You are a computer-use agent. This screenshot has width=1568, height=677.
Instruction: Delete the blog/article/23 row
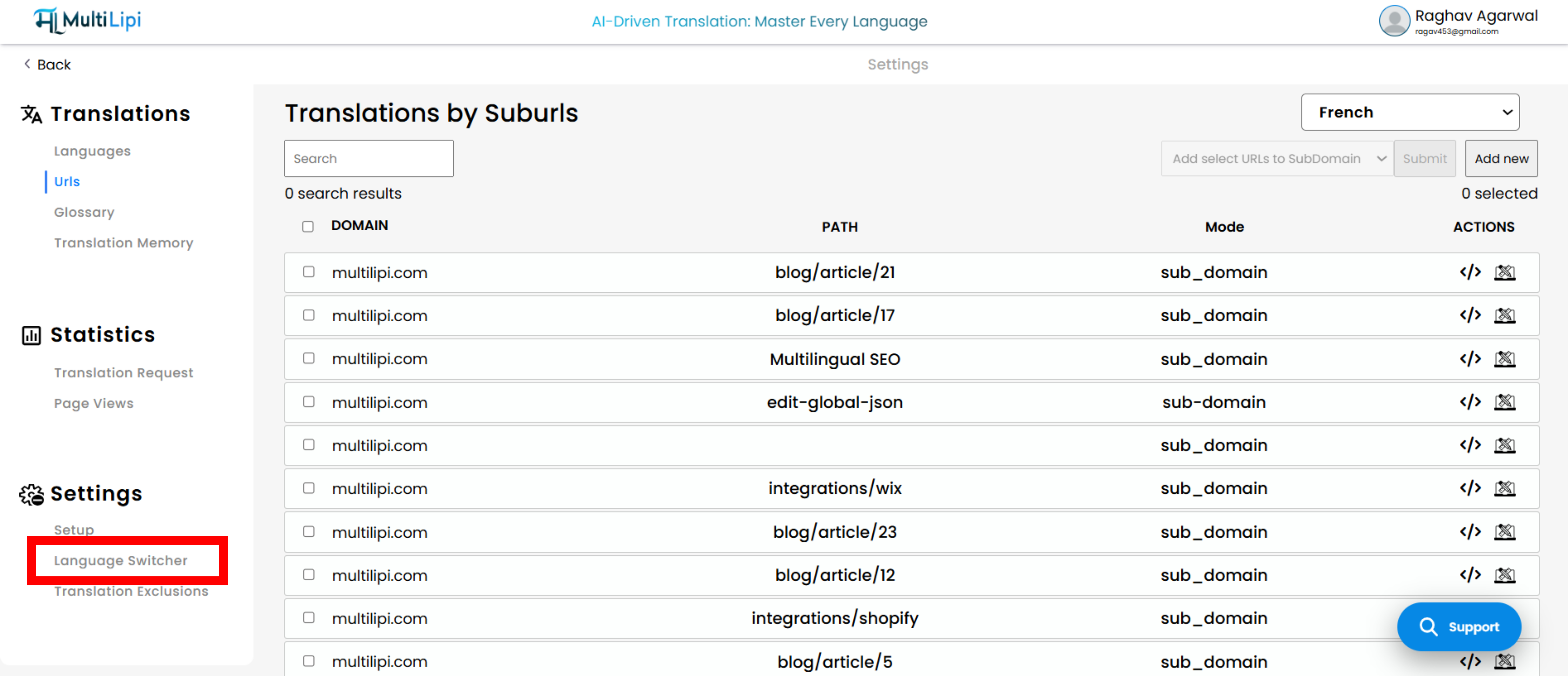pos(1505,532)
